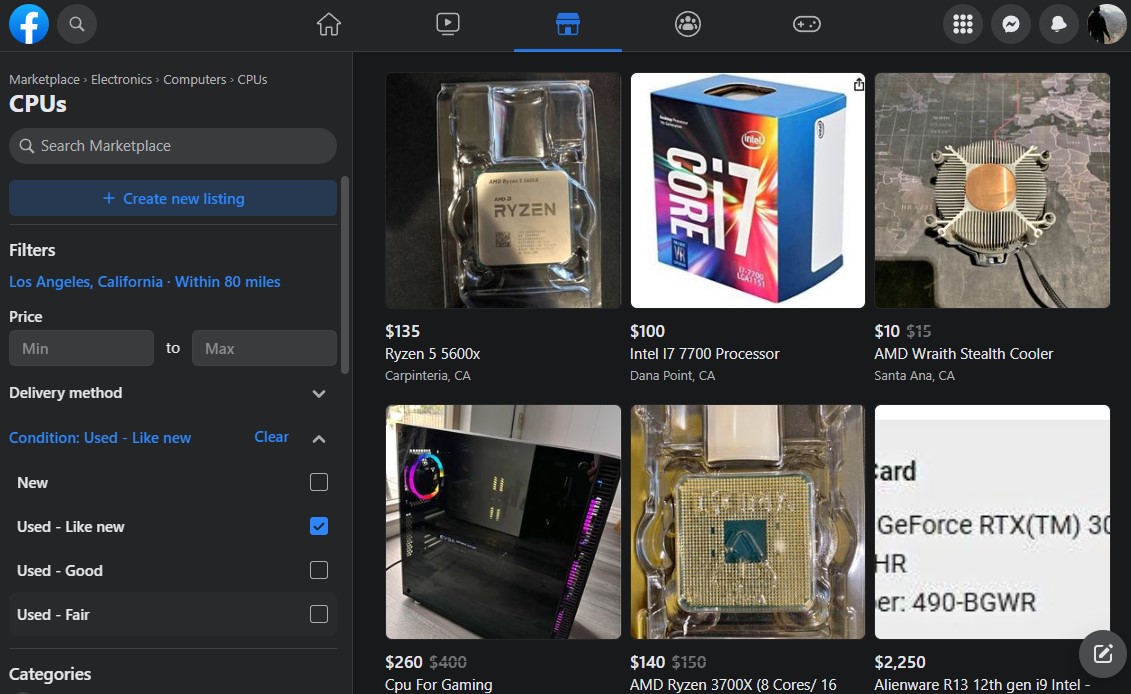This screenshot has height=694, width=1131.
Task: Switch to the Home tab
Action: (328, 24)
